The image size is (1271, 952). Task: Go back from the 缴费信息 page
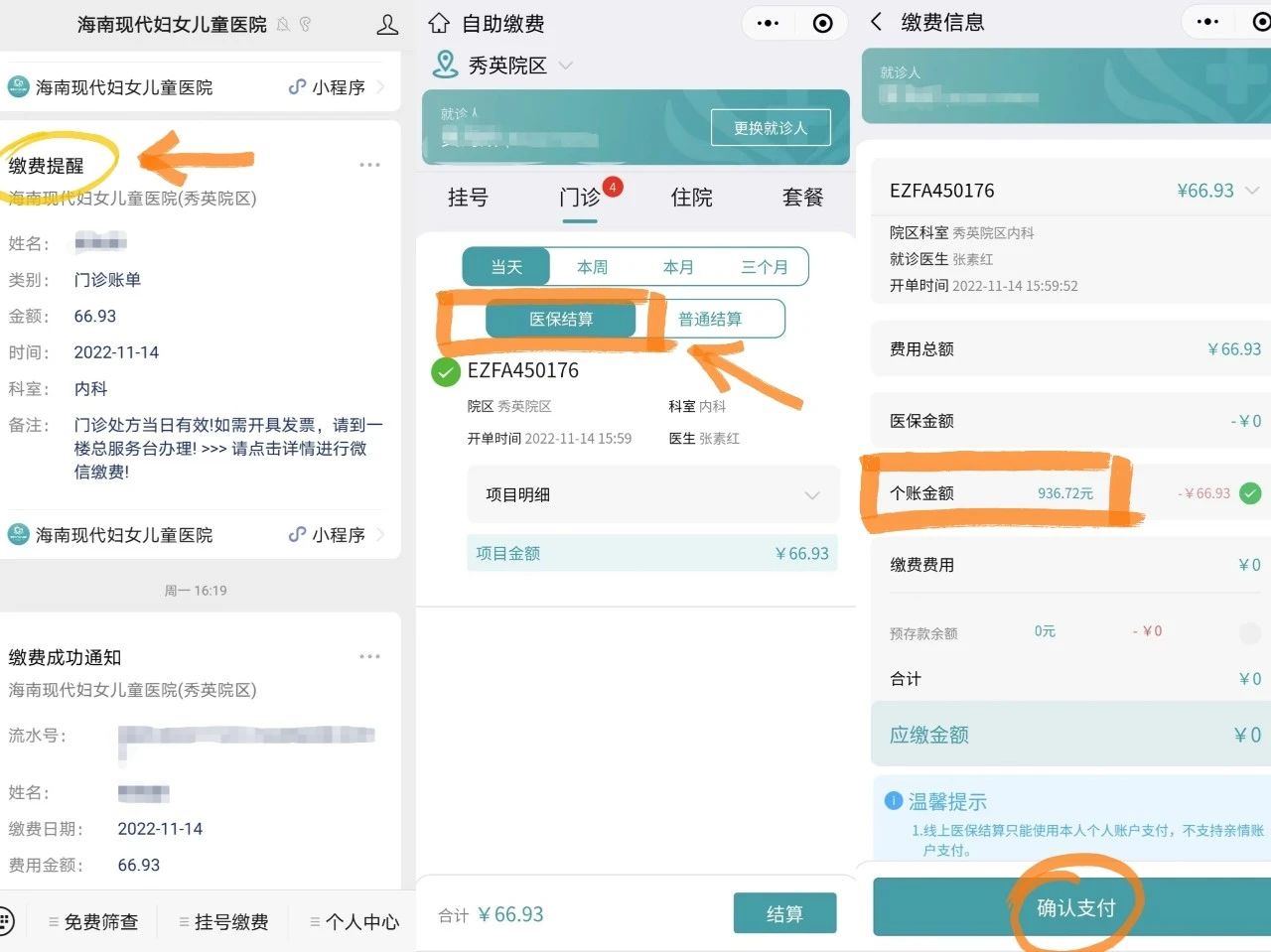click(x=876, y=22)
